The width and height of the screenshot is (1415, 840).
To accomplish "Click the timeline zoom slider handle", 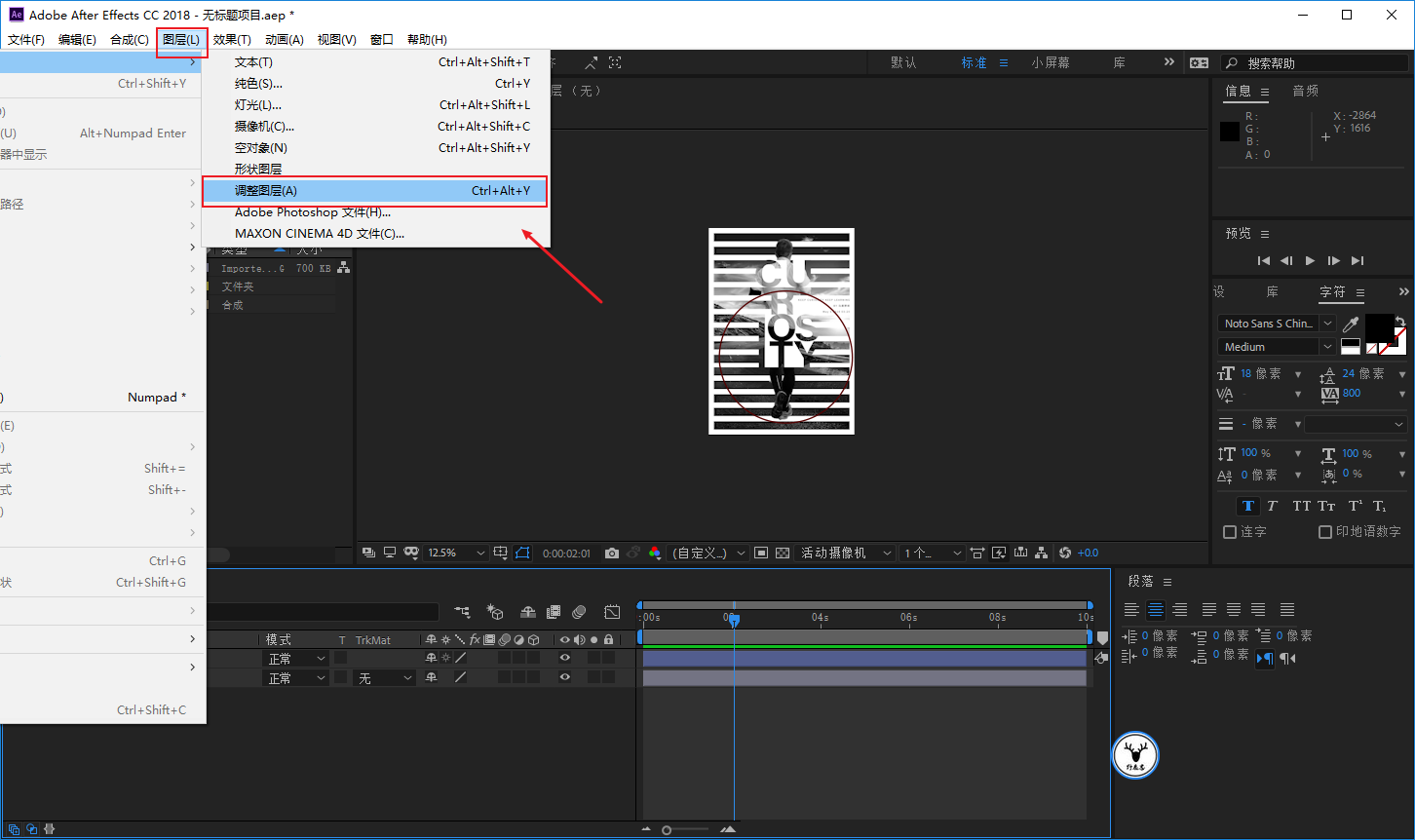I will (667, 830).
